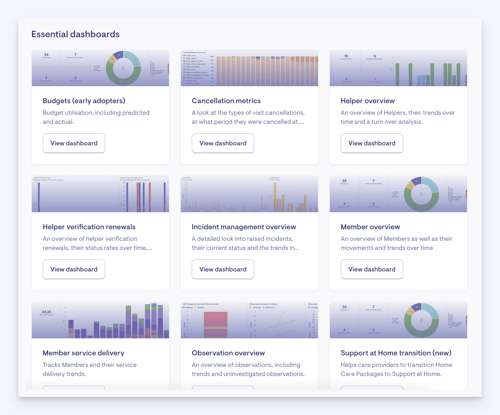Open Incident management overview View dashboard button
500x415 pixels.
[223, 269]
